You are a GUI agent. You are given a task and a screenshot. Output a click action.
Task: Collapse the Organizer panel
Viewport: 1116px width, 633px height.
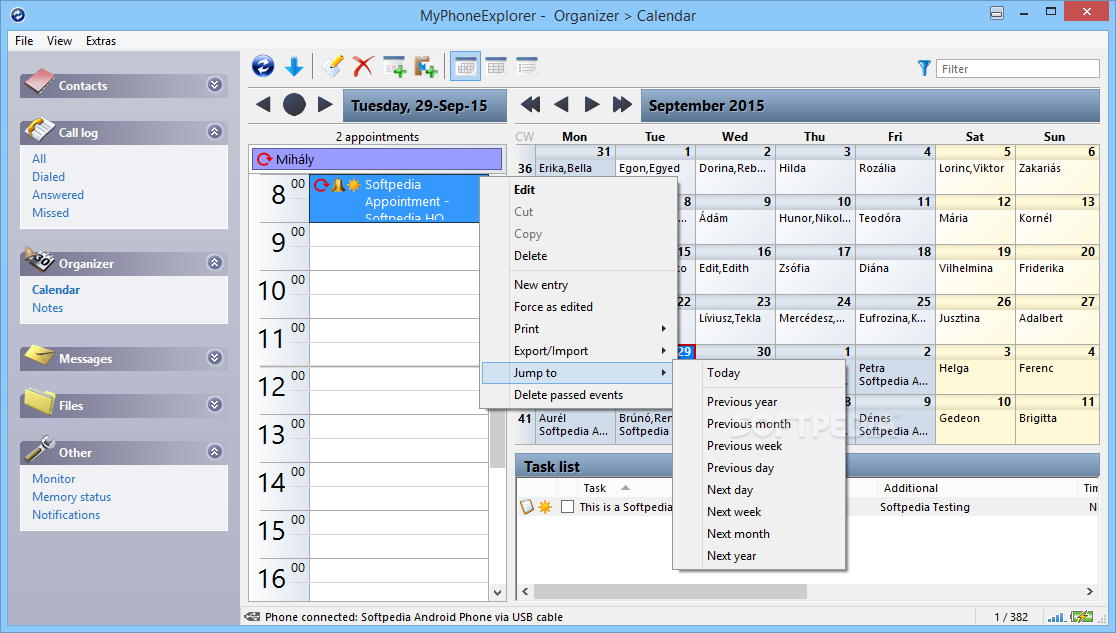(214, 263)
